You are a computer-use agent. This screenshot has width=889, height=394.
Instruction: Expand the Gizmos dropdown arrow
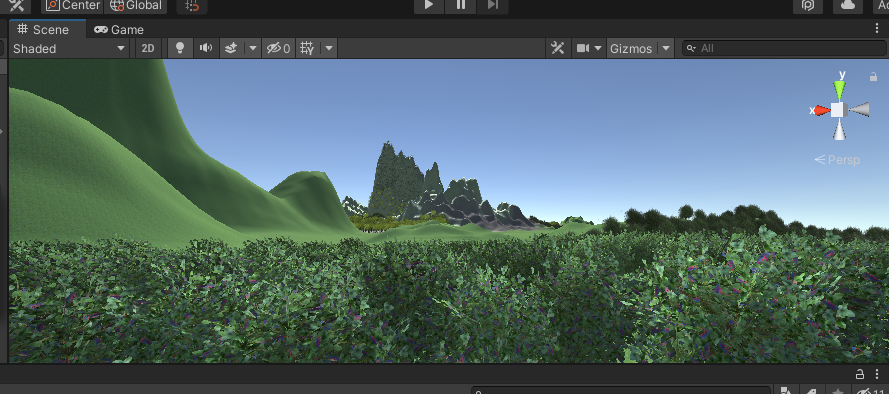pyautogui.click(x=666, y=48)
